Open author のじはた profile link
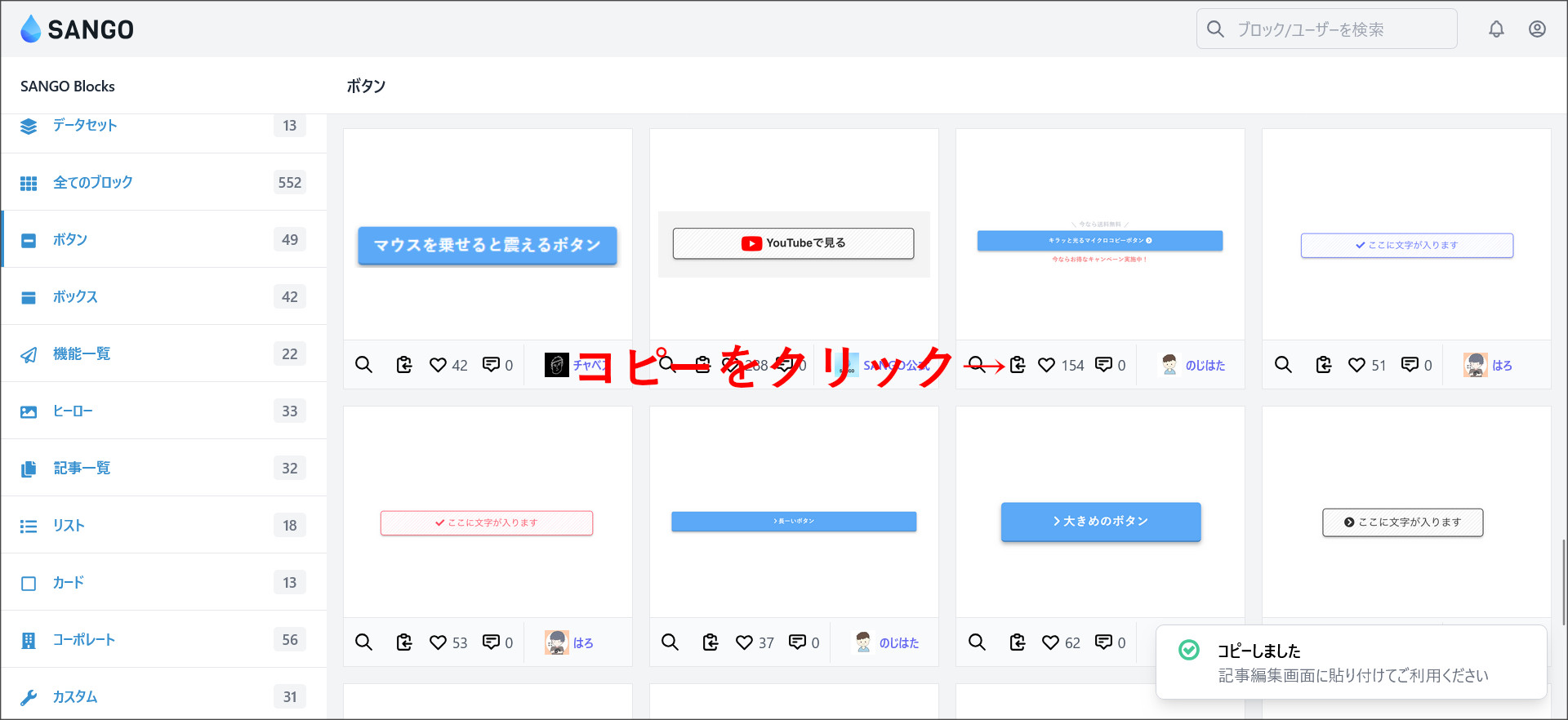 [1205, 365]
